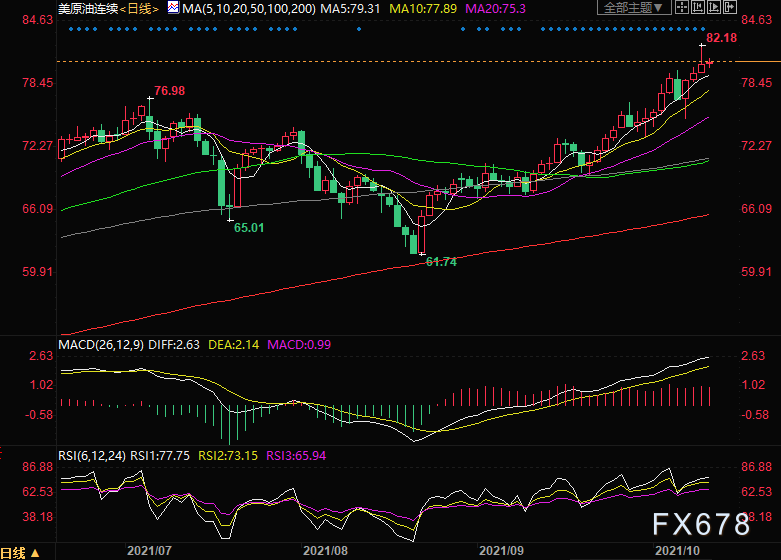Select the RSI3:65.94 value
781x560 pixels.
[x=296, y=456]
